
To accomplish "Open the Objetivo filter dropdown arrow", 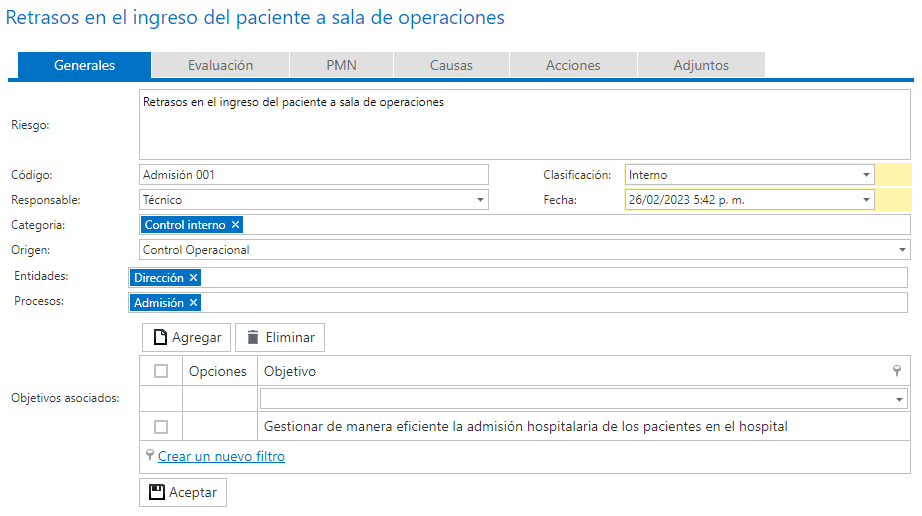I will 899,400.
